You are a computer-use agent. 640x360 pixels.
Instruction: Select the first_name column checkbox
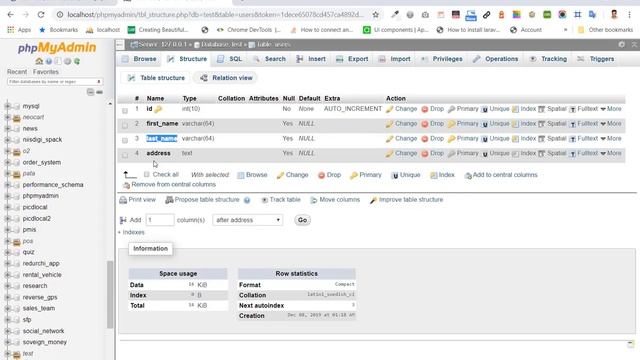(125, 125)
